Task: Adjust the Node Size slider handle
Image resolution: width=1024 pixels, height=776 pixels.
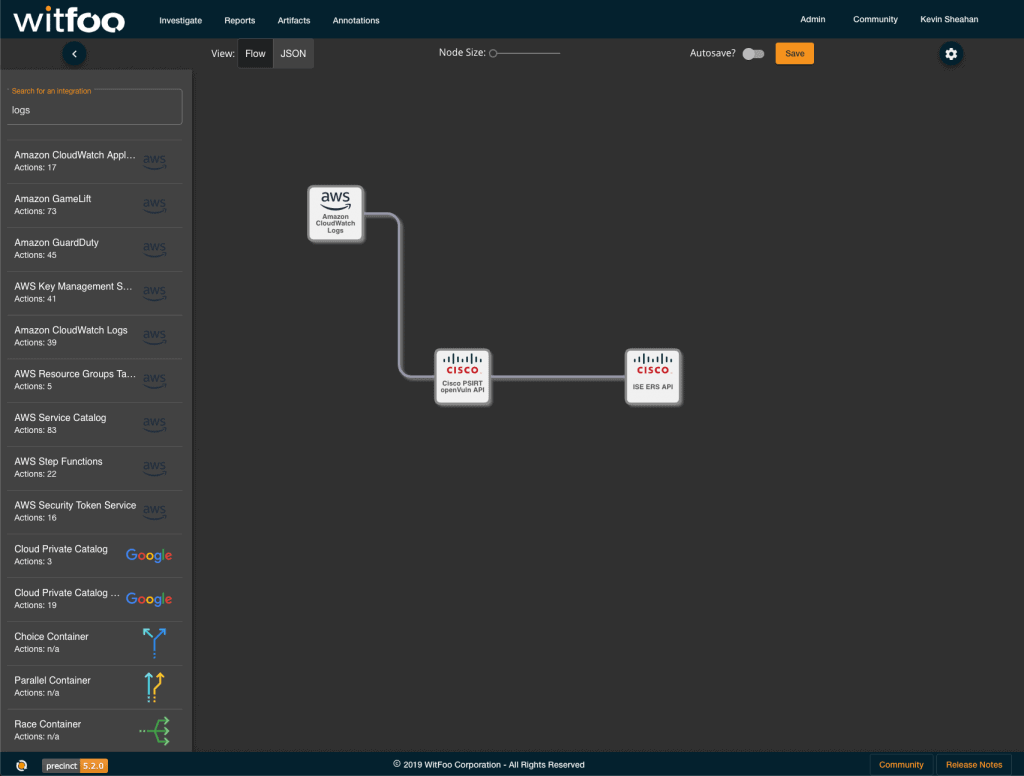Action: [x=494, y=54]
